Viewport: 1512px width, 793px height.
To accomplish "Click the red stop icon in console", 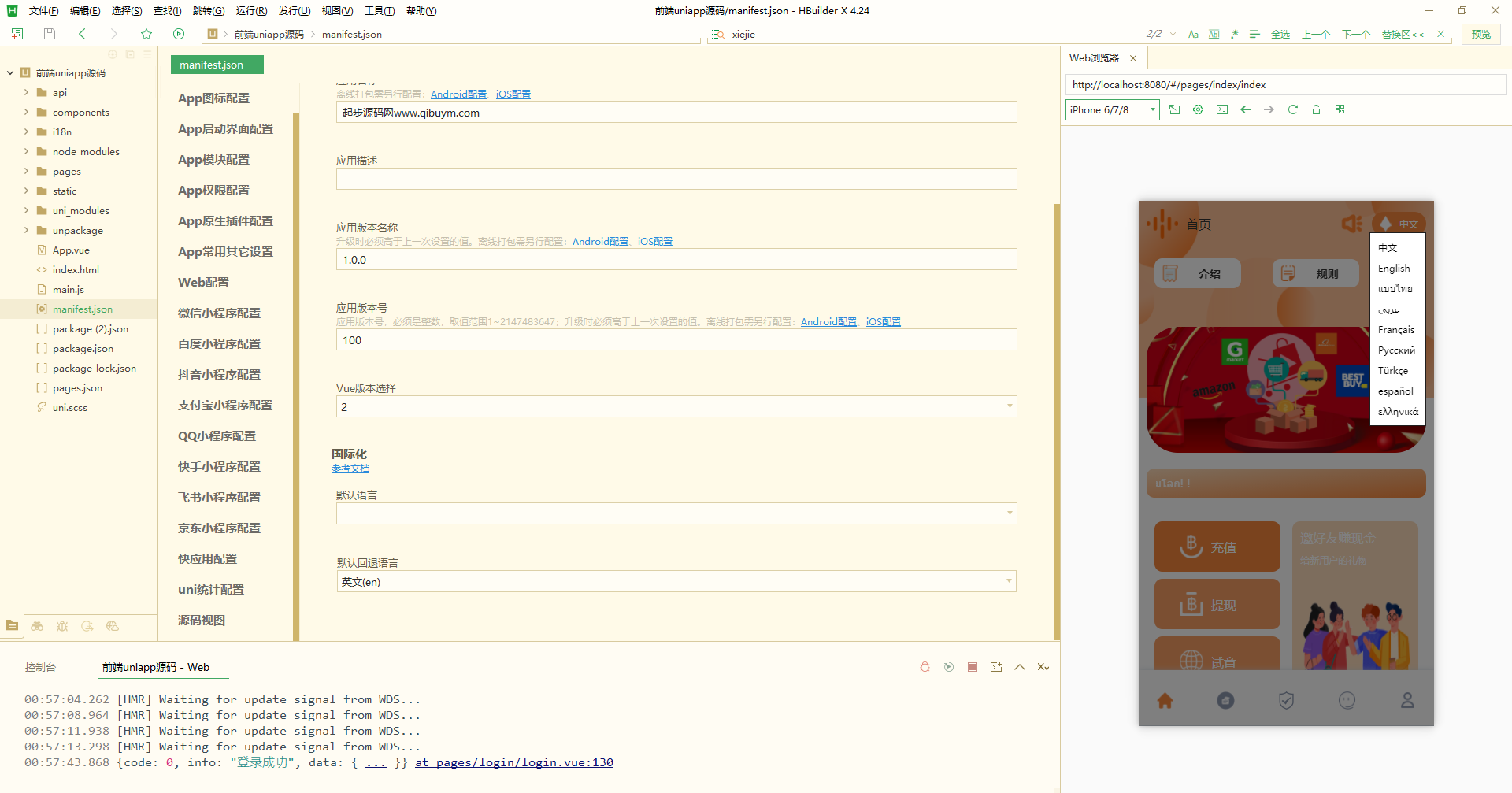I will click(973, 667).
